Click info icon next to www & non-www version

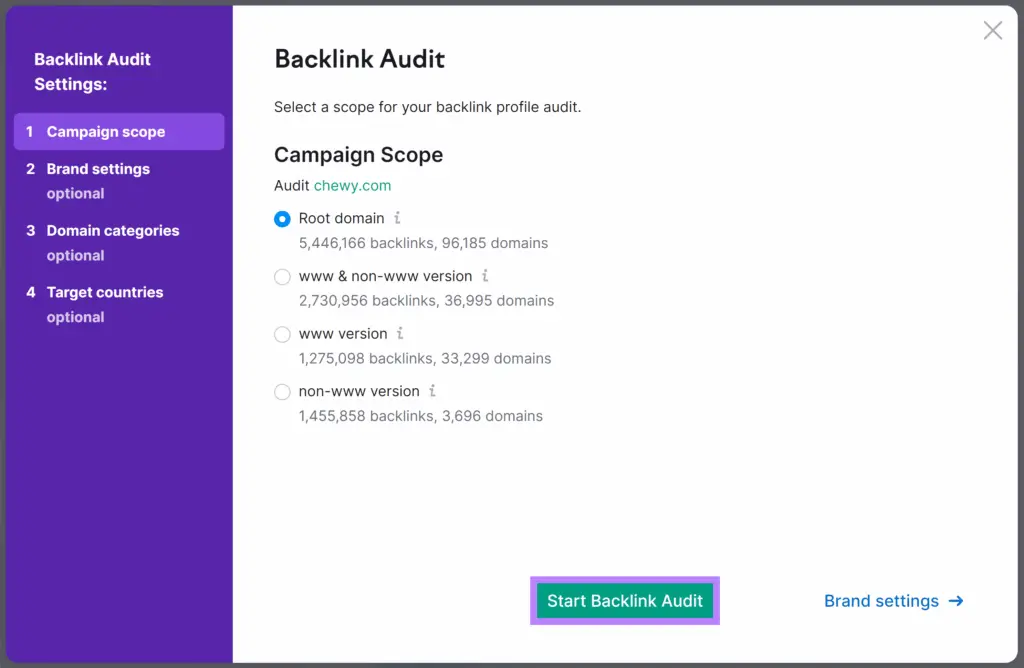[485, 276]
